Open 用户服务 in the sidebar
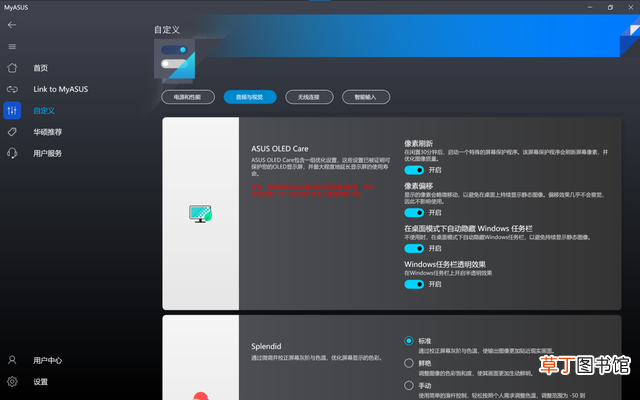640x400 pixels. (47, 153)
